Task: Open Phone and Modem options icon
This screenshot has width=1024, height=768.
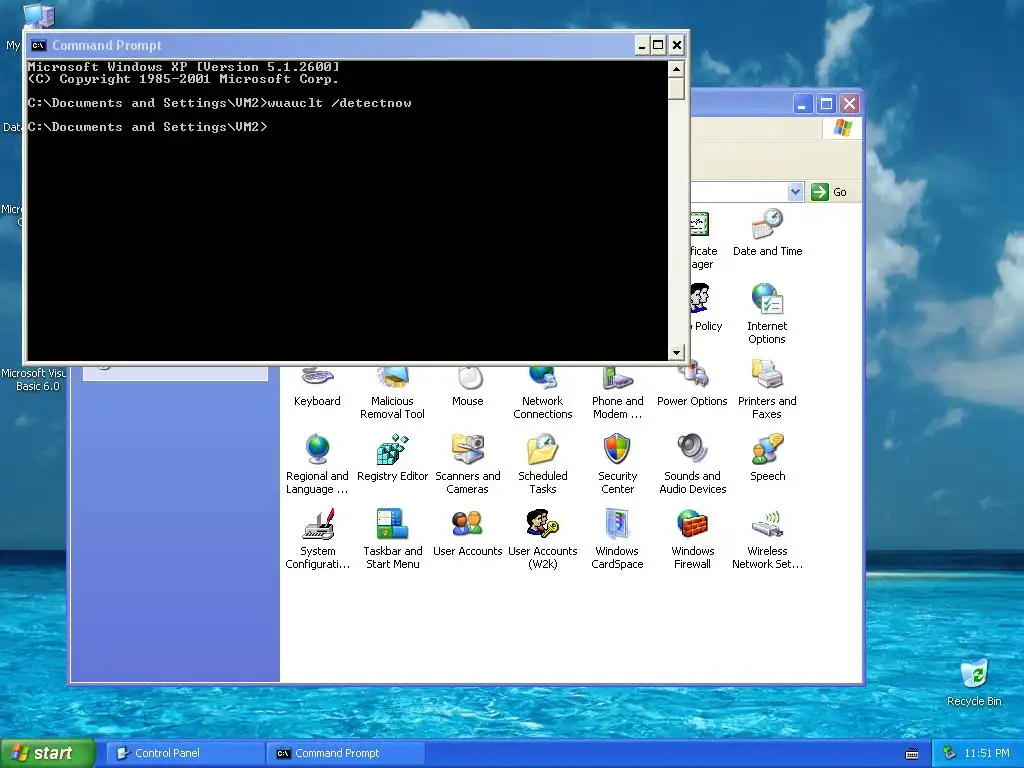Action: 617,394
